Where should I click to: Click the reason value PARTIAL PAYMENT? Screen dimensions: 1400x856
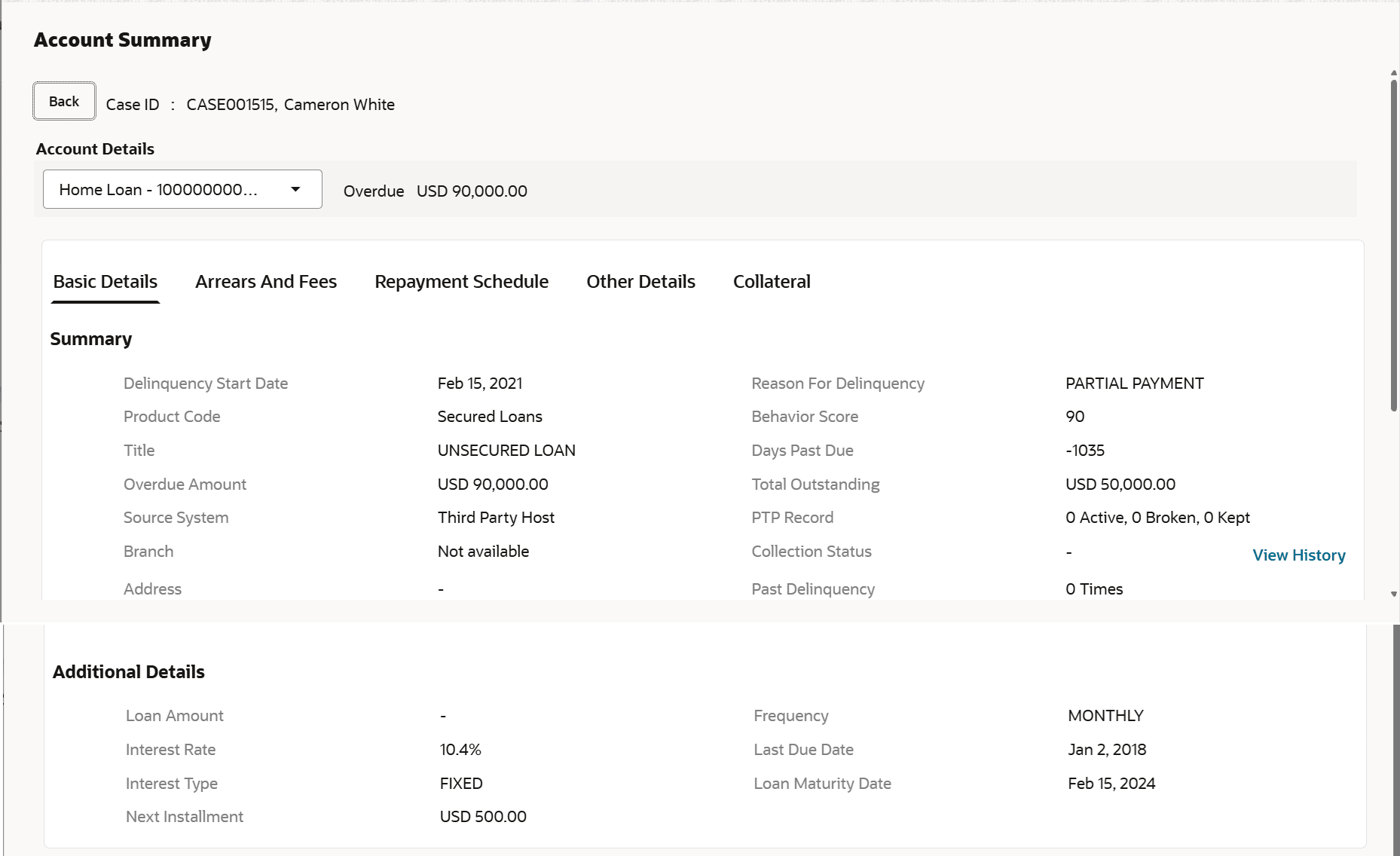(1135, 384)
